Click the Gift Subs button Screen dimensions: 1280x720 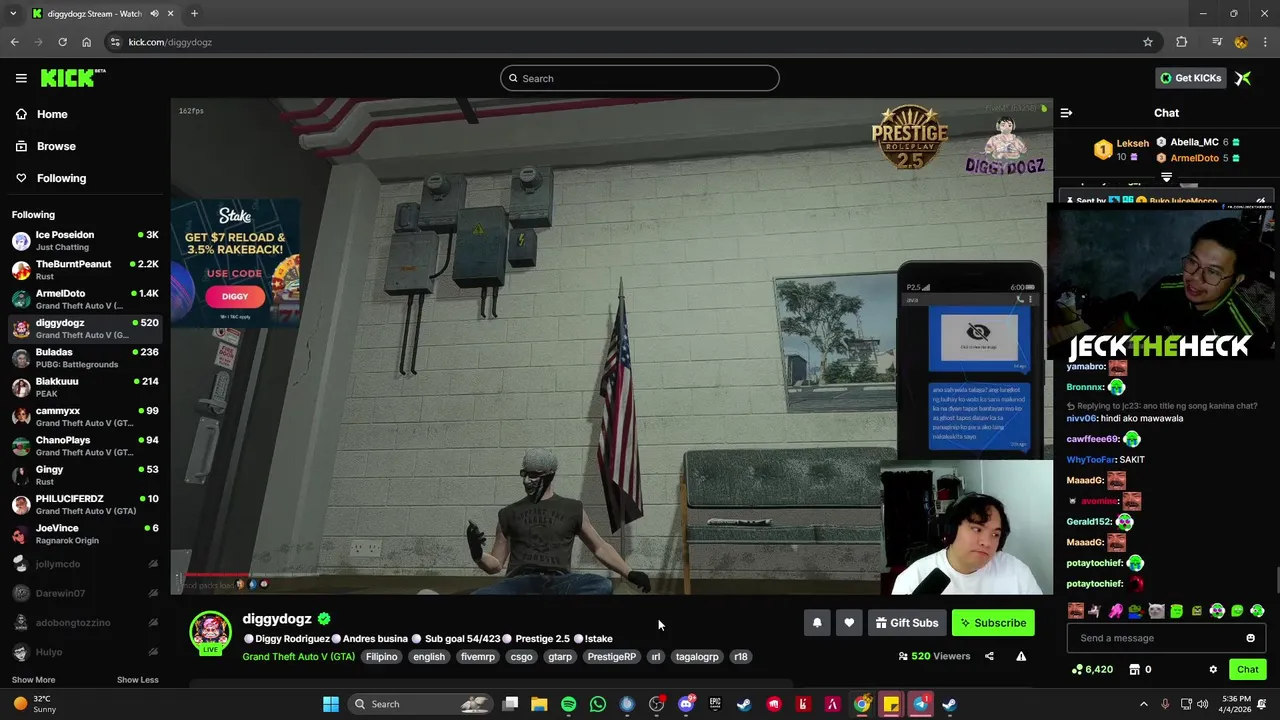tap(907, 623)
